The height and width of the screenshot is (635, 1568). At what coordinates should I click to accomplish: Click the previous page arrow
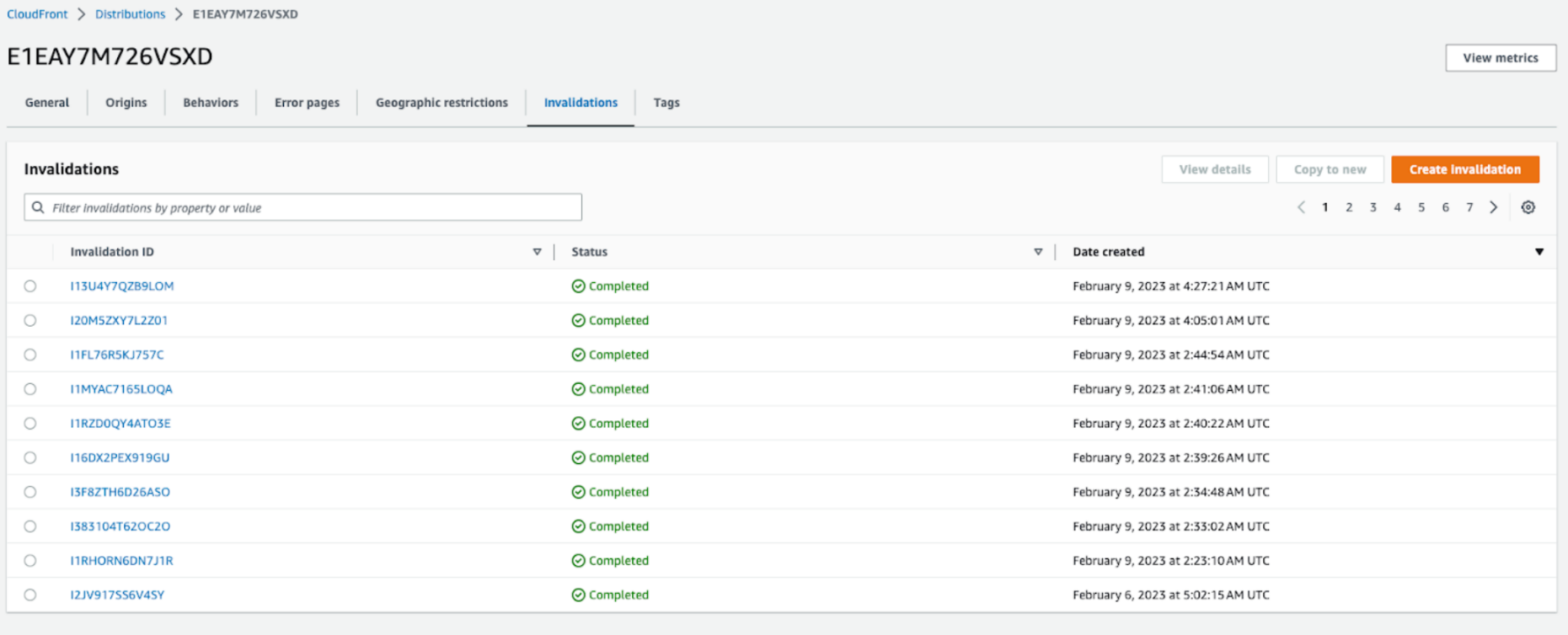tap(1301, 207)
